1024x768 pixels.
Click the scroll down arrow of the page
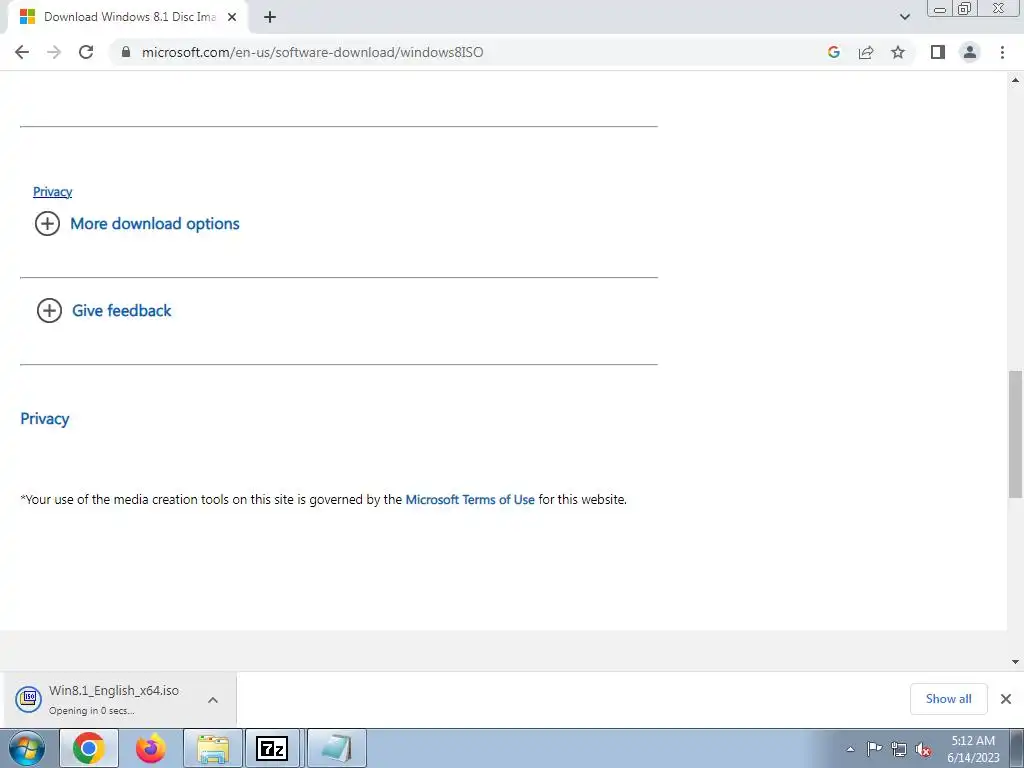[x=1016, y=662]
